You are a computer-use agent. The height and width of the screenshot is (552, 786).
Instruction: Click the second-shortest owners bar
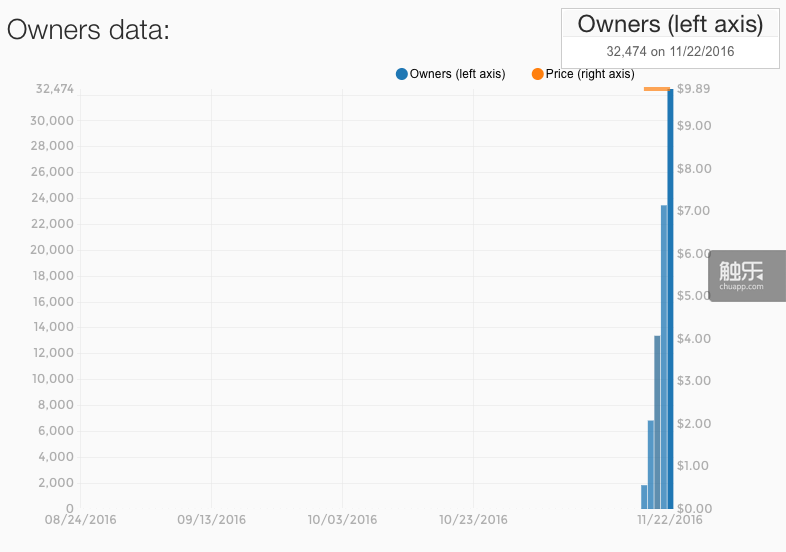(x=651, y=465)
